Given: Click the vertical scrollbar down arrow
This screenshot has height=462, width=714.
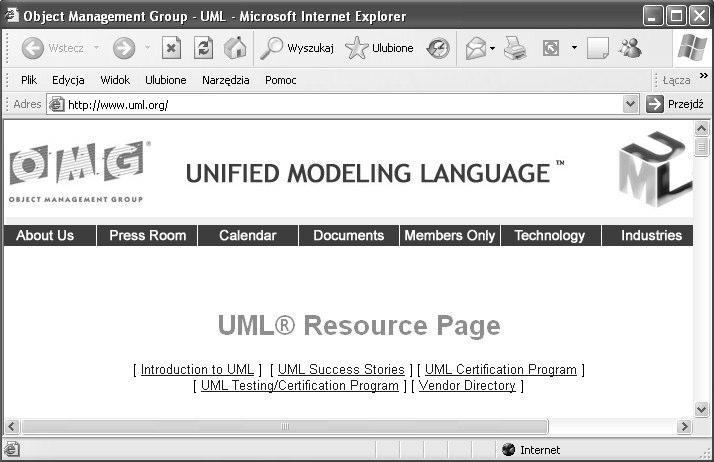Looking at the screenshot, I should point(701,409).
